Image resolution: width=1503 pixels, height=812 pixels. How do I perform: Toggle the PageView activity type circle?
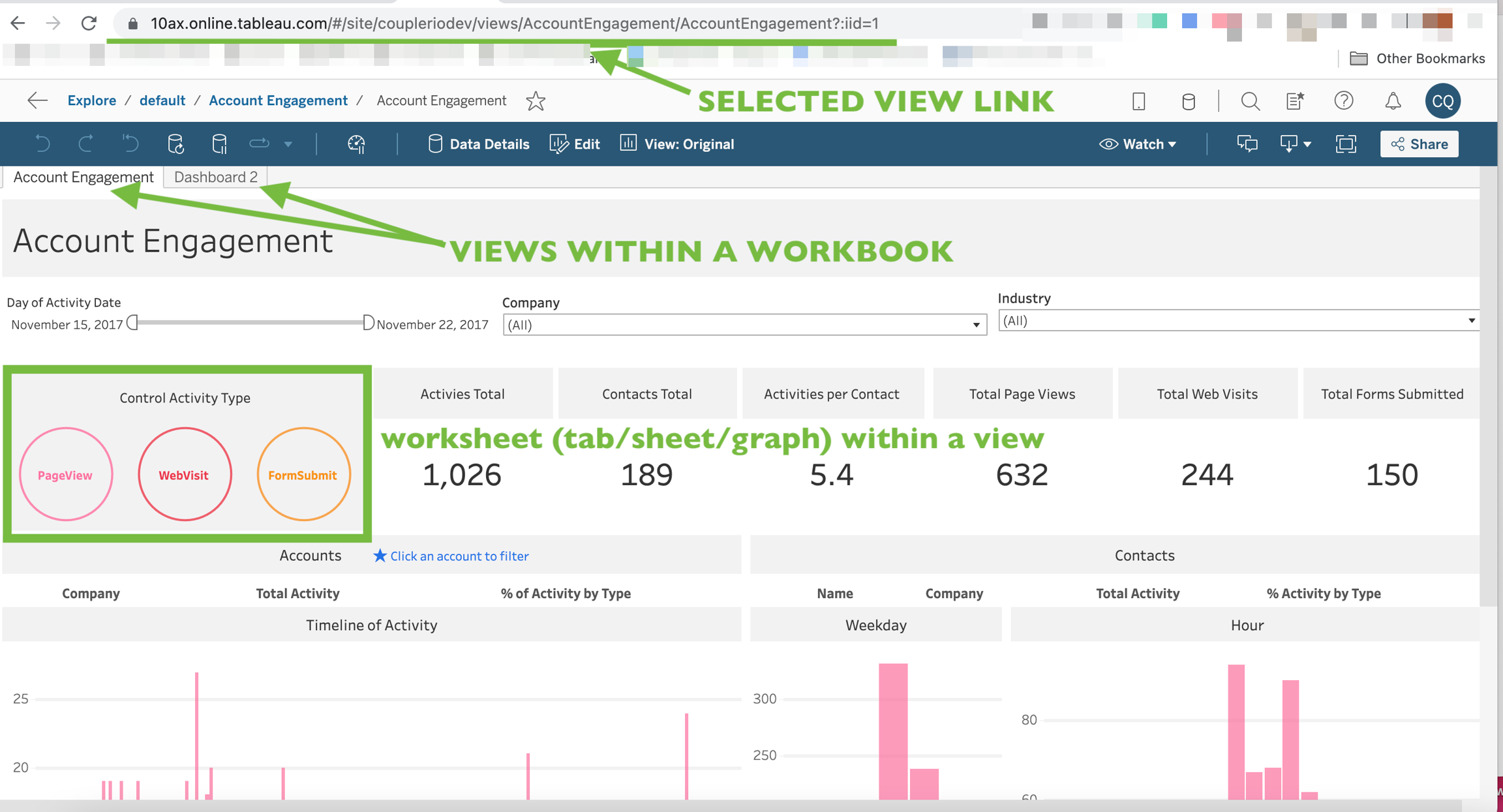click(65, 475)
